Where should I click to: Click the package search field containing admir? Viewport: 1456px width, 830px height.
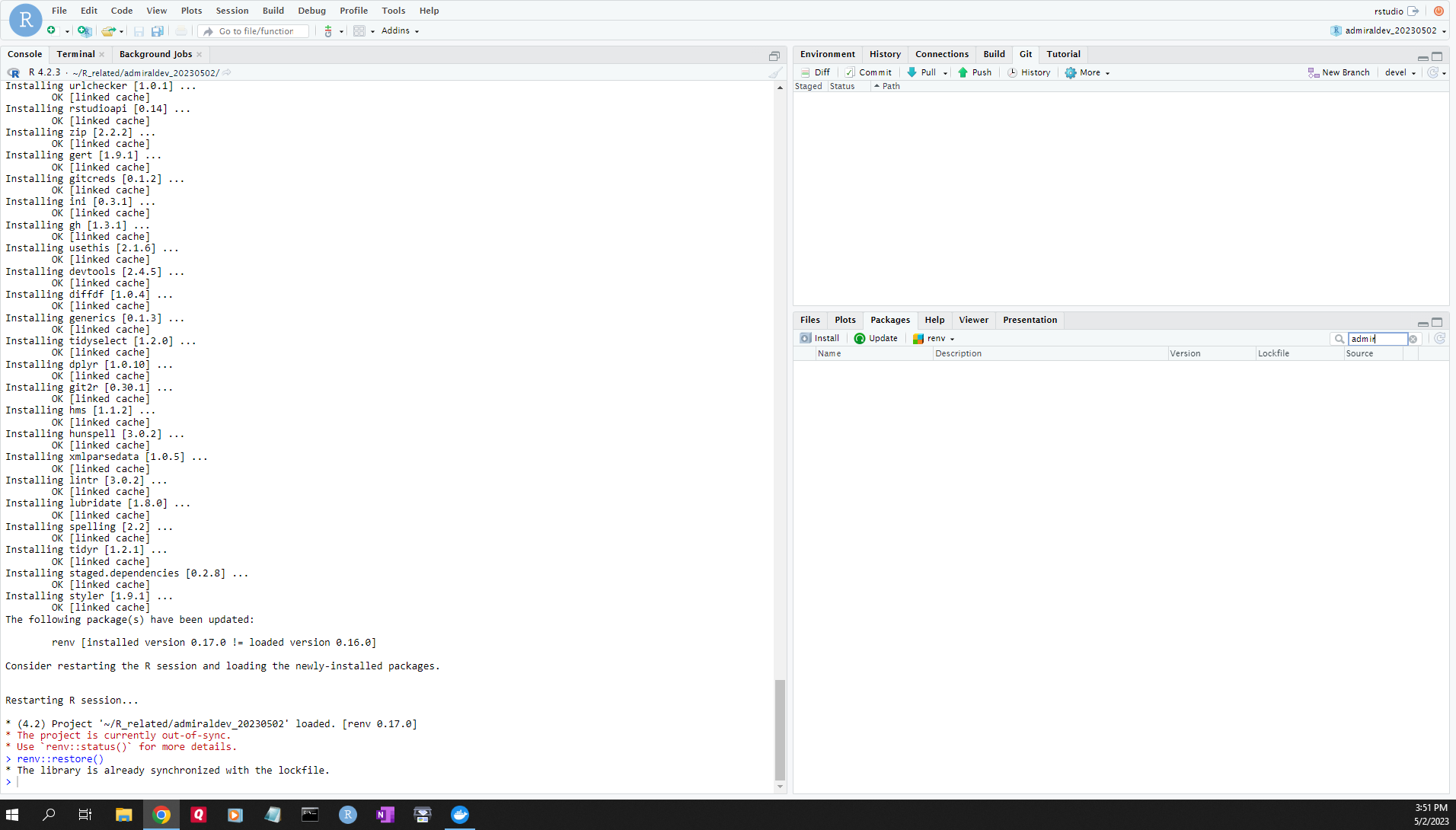(x=1376, y=339)
